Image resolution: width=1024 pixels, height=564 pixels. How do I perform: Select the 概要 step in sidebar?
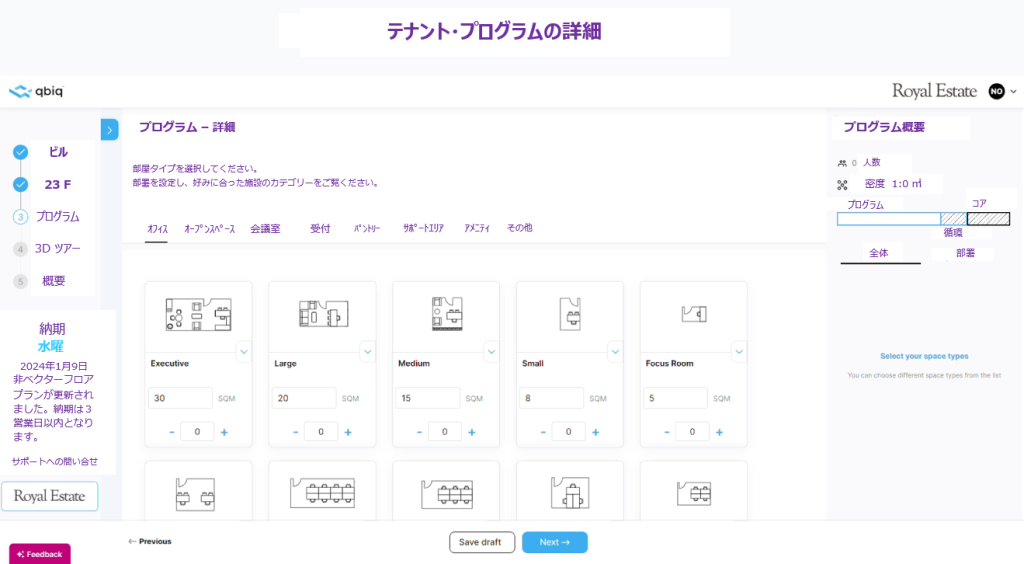tap(54, 281)
